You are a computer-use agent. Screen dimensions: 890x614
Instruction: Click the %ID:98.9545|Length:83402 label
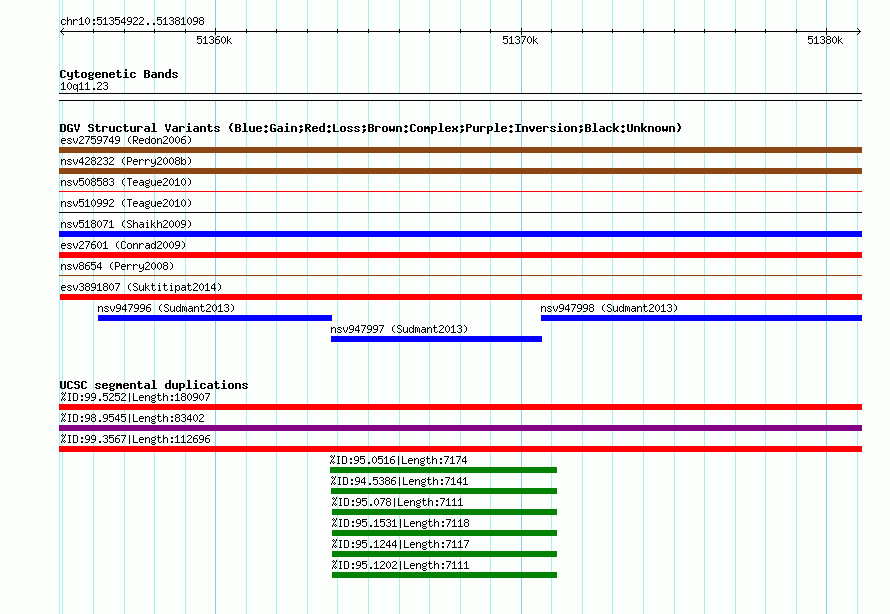pos(132,418)
